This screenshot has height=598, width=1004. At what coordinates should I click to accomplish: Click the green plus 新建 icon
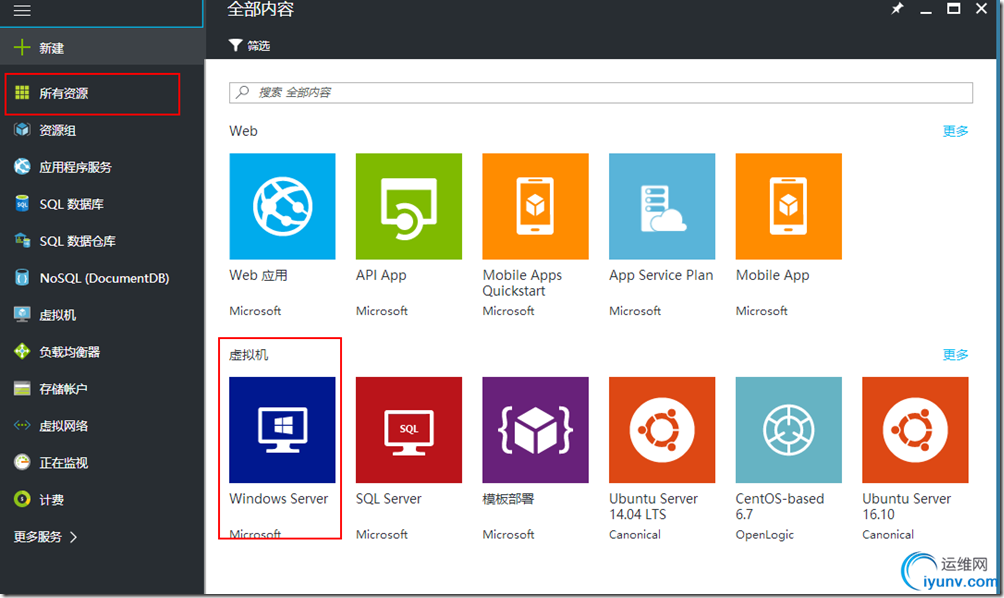pyautogui.click(x=22, y=47)
